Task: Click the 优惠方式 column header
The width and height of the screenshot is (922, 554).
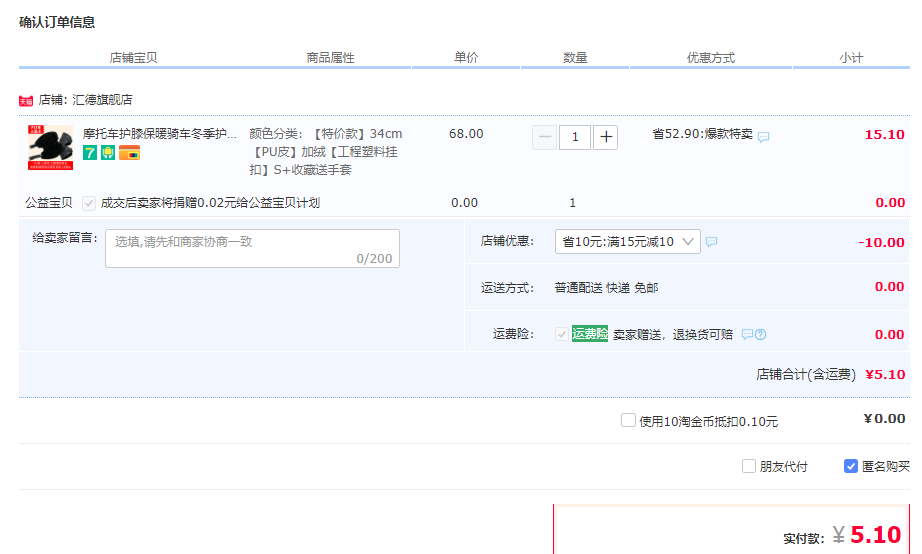Action: [x=711, y=58]
